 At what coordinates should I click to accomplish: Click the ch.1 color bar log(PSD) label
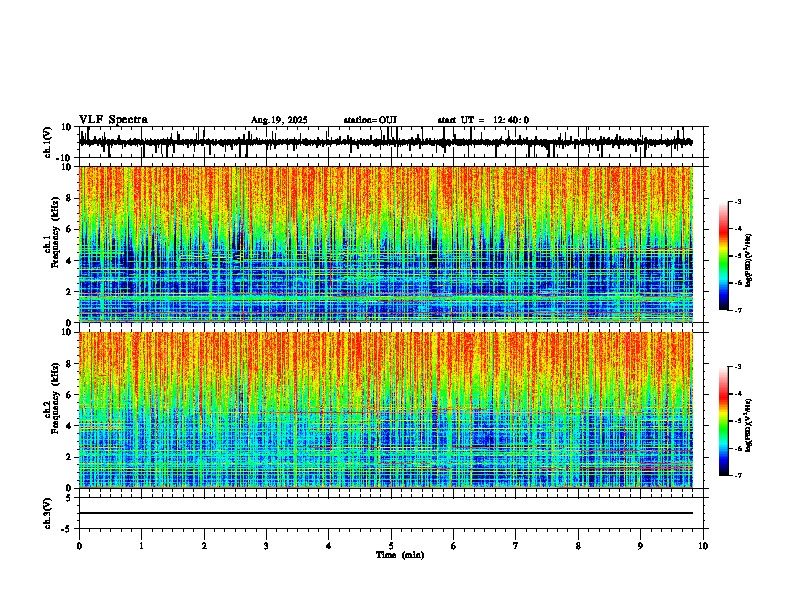pos(748,260)
